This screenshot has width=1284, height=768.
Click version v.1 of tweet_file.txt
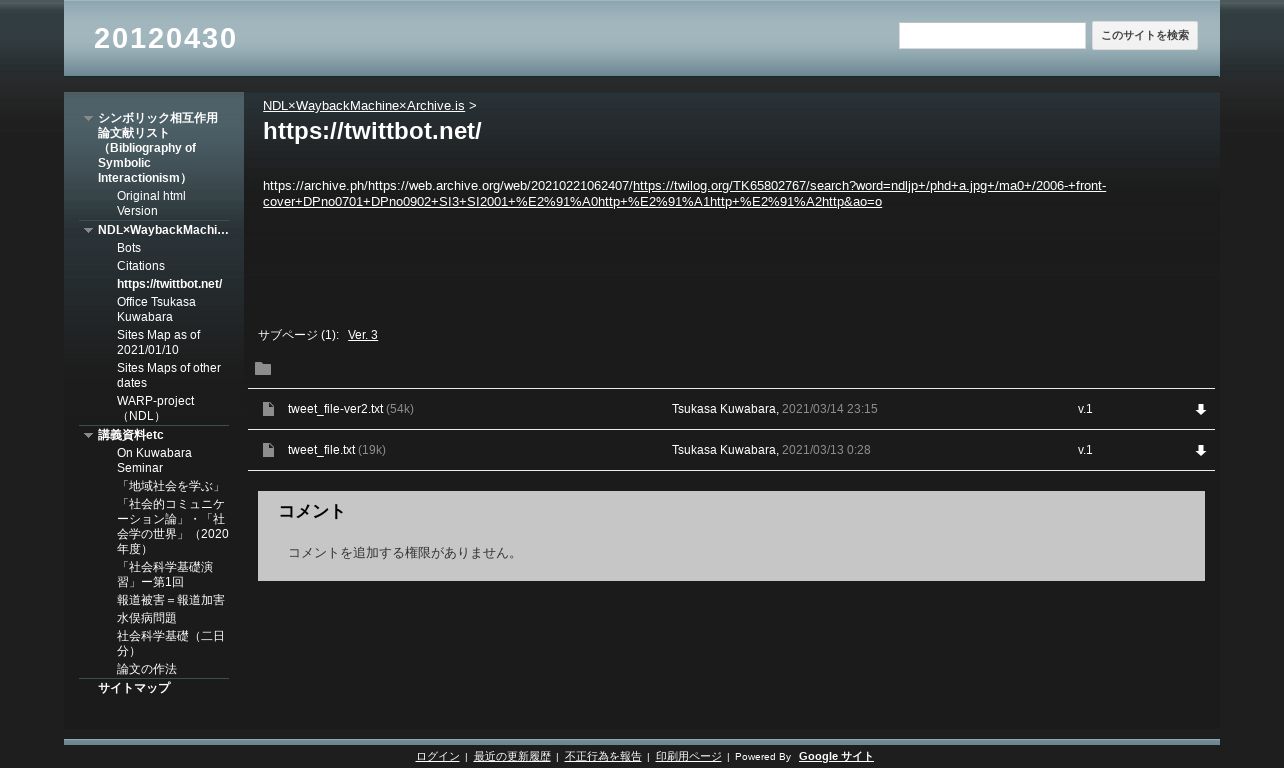click(1085, 450)
